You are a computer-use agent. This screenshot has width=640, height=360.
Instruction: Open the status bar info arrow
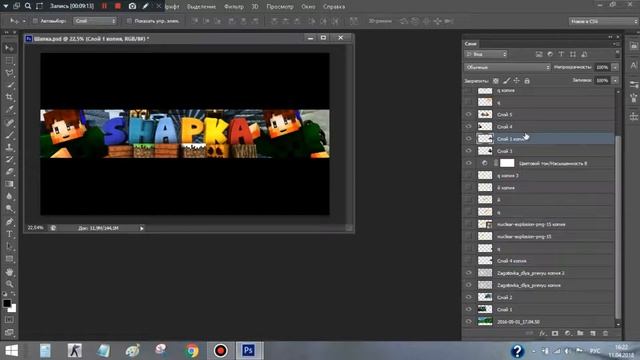point(142,228)
